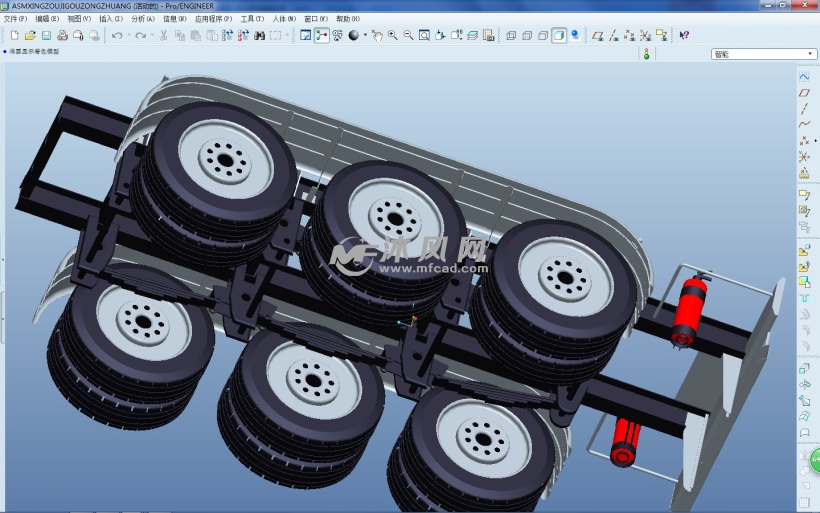
Task: Redo the last undone action
Action: [x=140, y=35]
